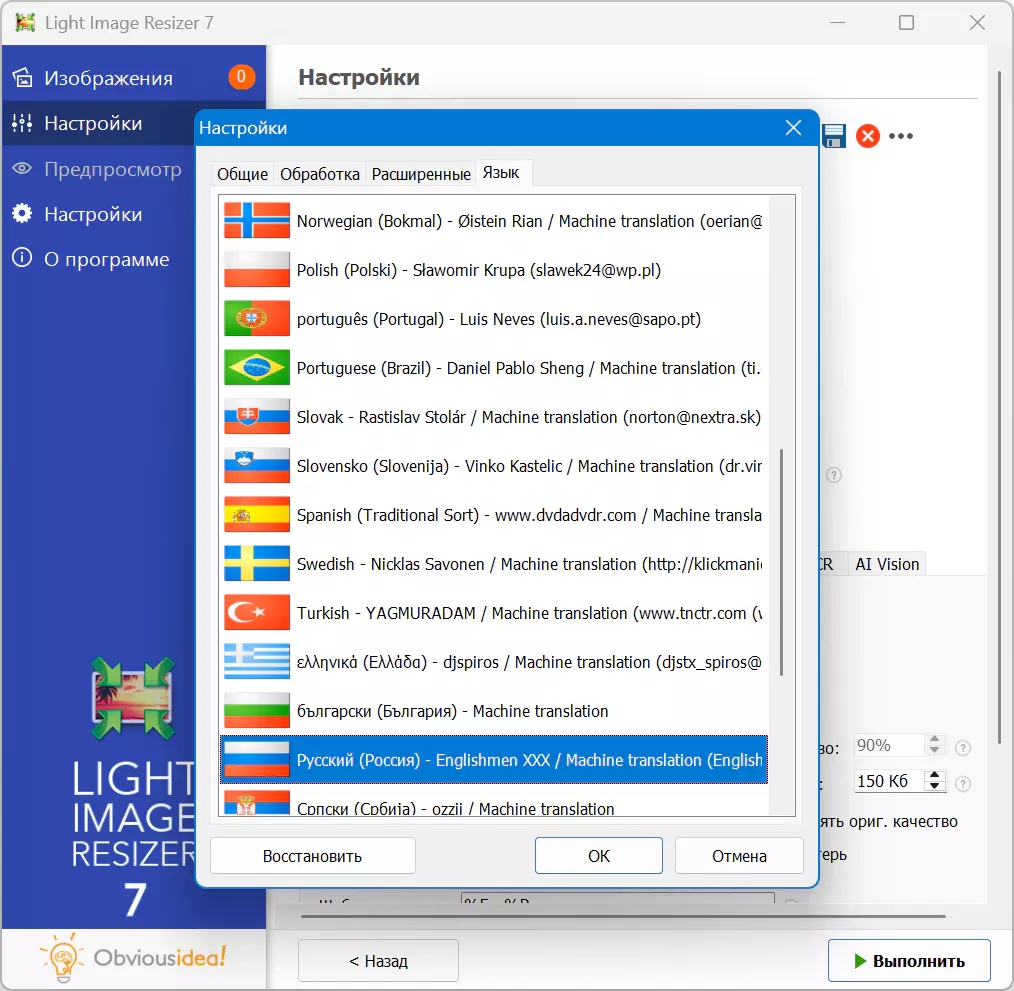Select Српски (Србија) language row
The height and width of the screenshot is (991, 1014).
click(x=494, y=801)
